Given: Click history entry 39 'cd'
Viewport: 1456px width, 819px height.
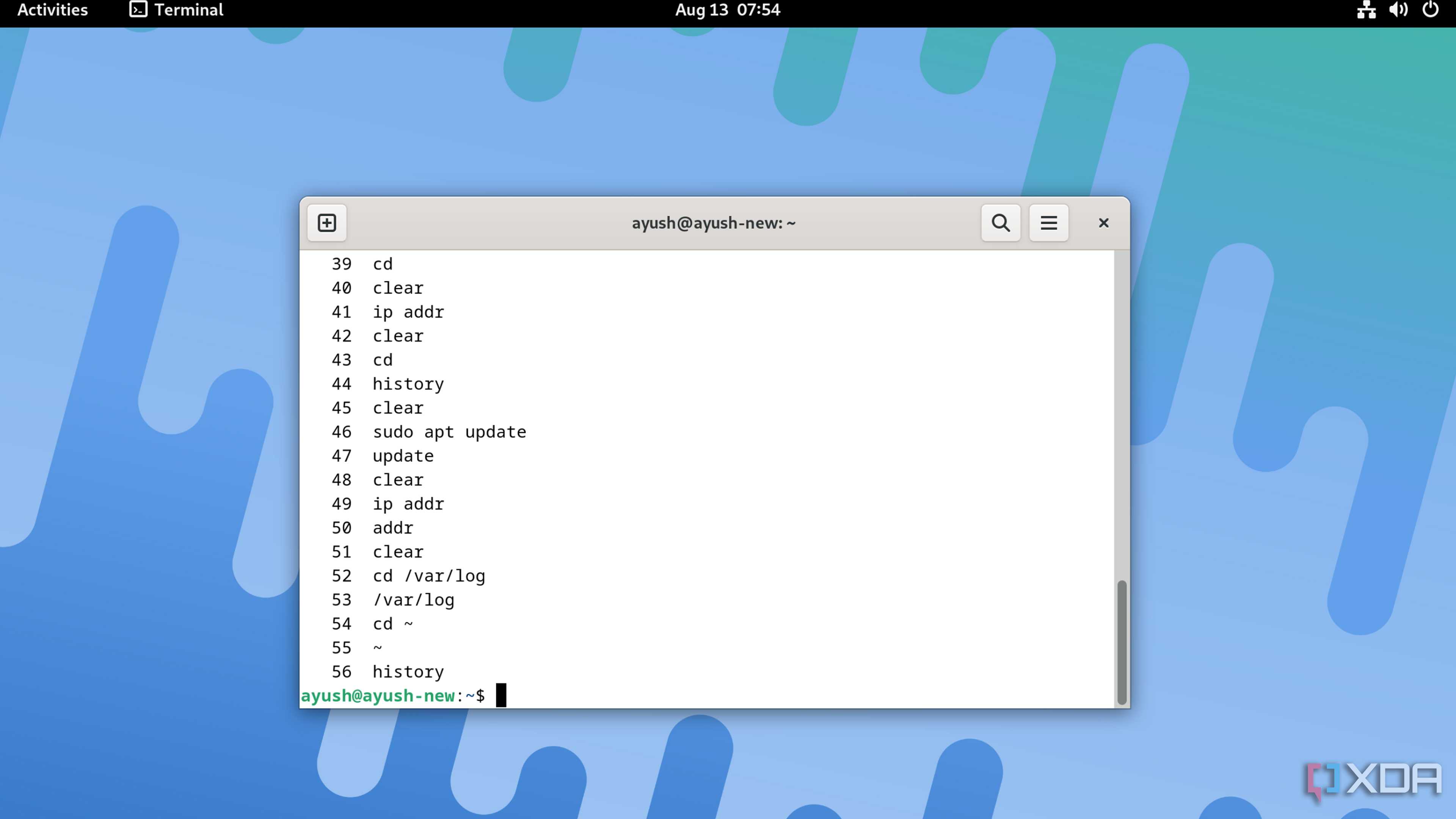Looking at the screenshot, I should tap(383, 264).
